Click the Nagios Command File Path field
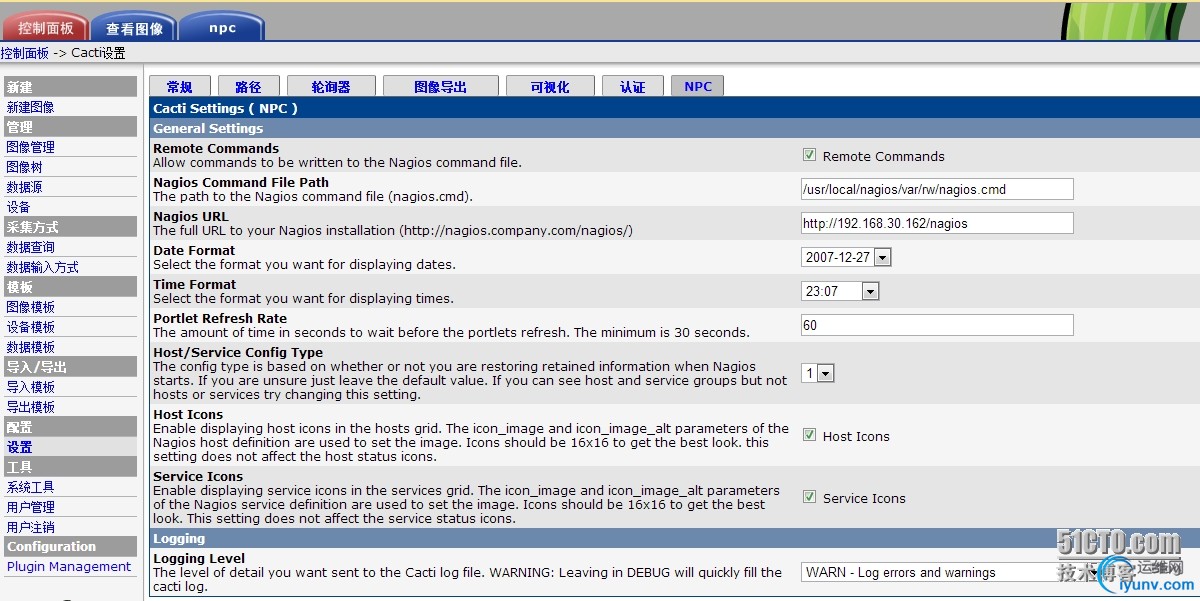 coord(937,189)
